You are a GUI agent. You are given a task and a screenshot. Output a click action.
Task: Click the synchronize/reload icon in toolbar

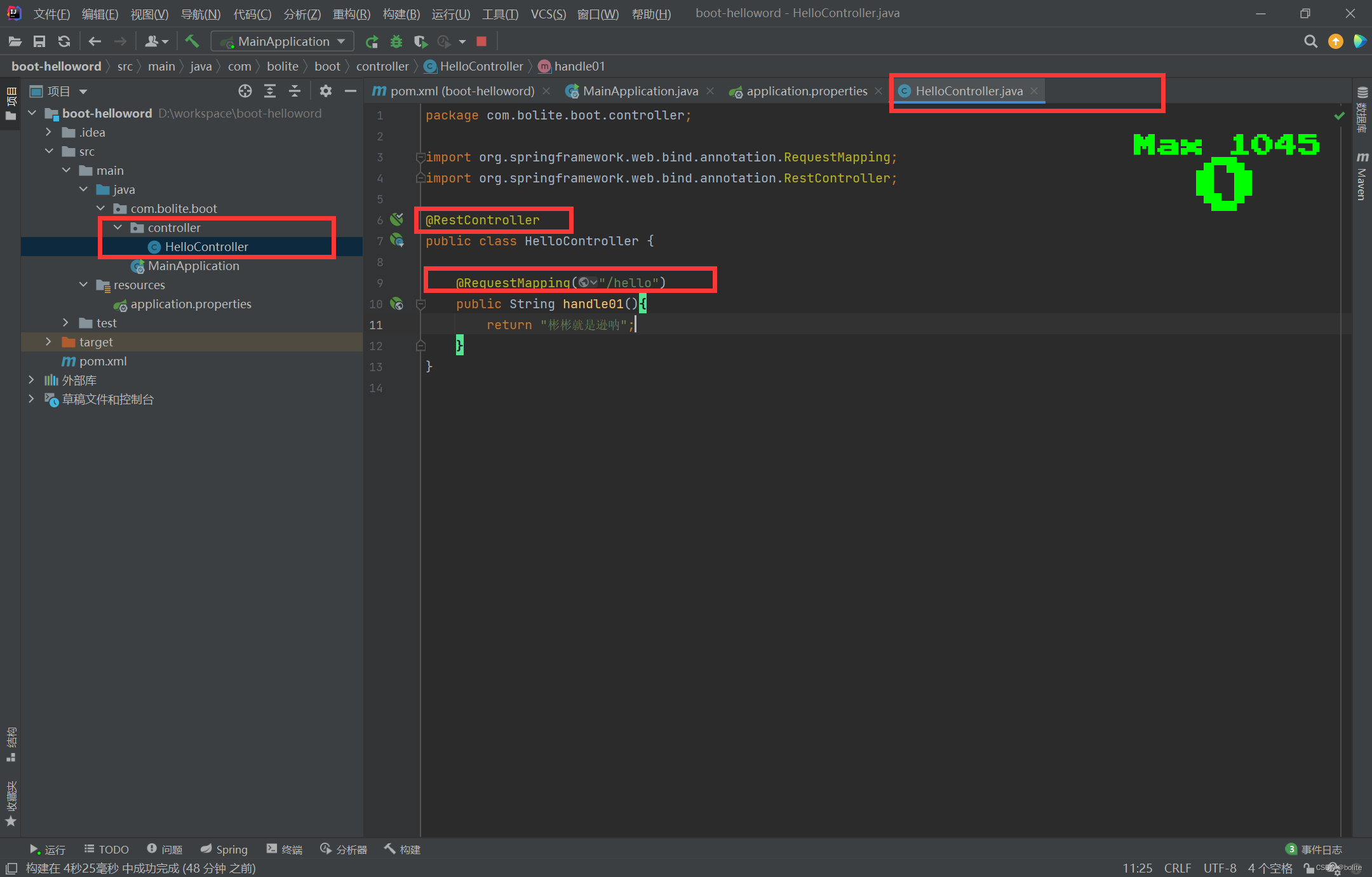tap(64, 42)
